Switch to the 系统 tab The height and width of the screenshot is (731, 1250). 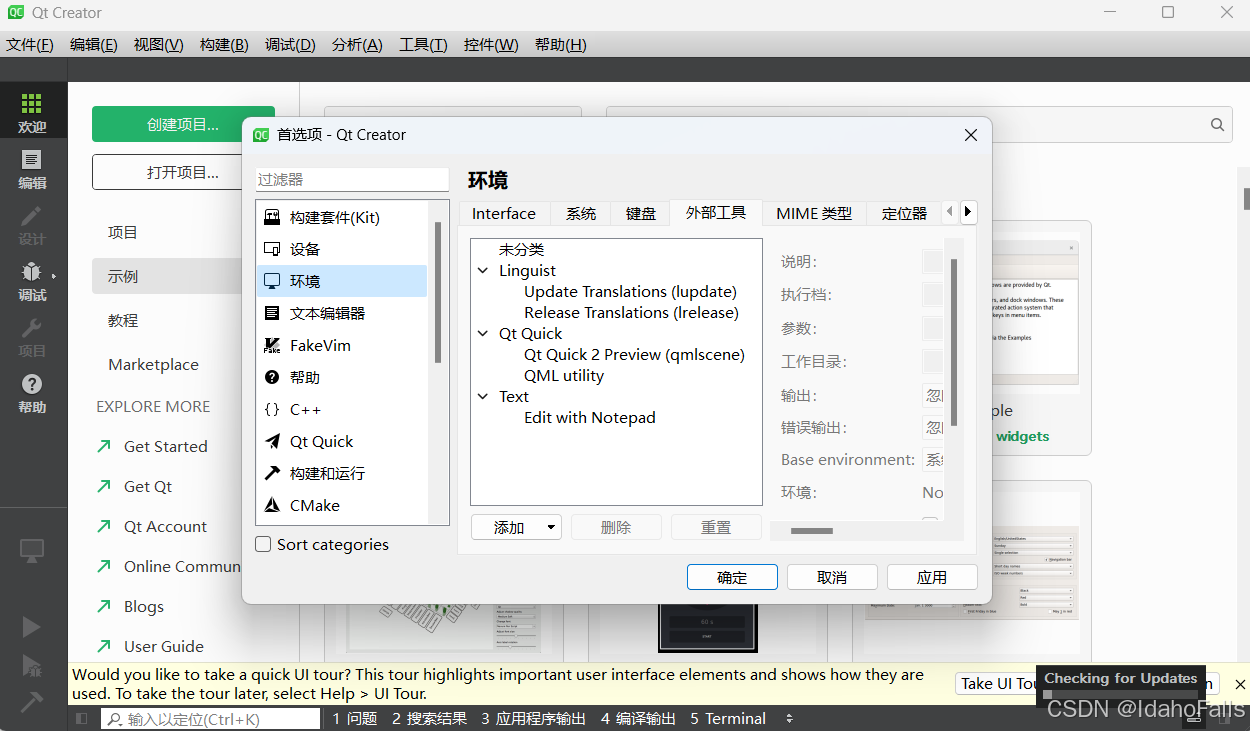point(581,213)
